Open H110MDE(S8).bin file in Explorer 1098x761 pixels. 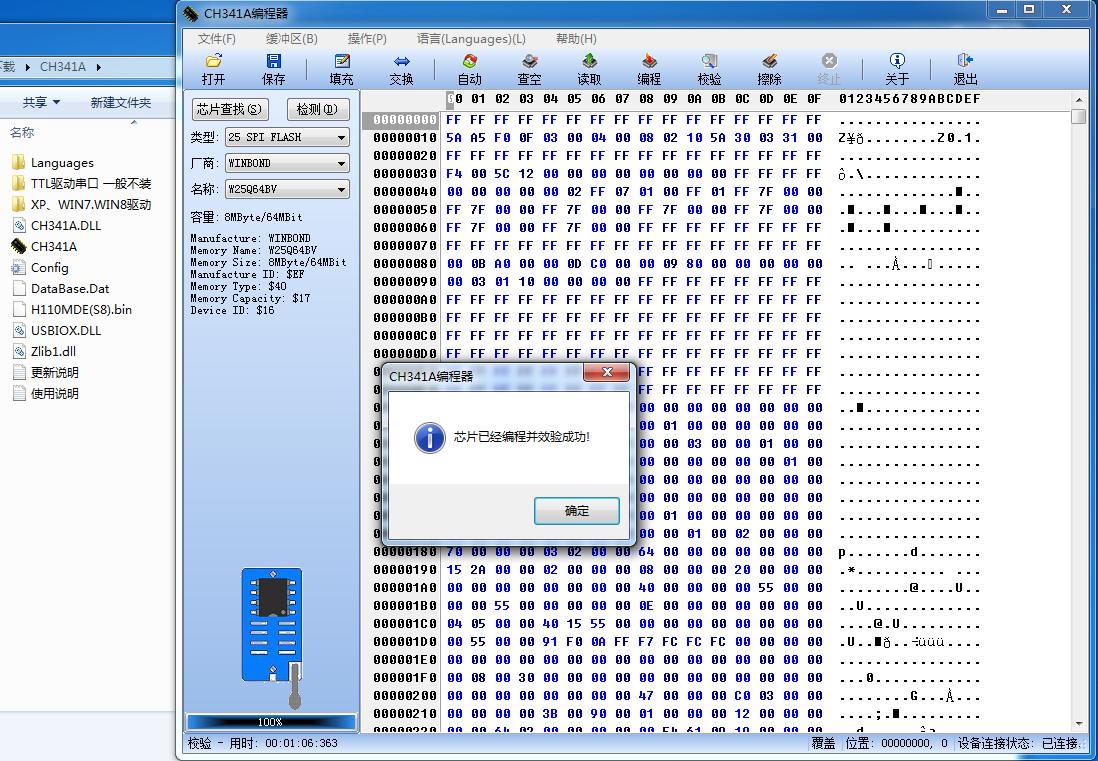[80, 309]
